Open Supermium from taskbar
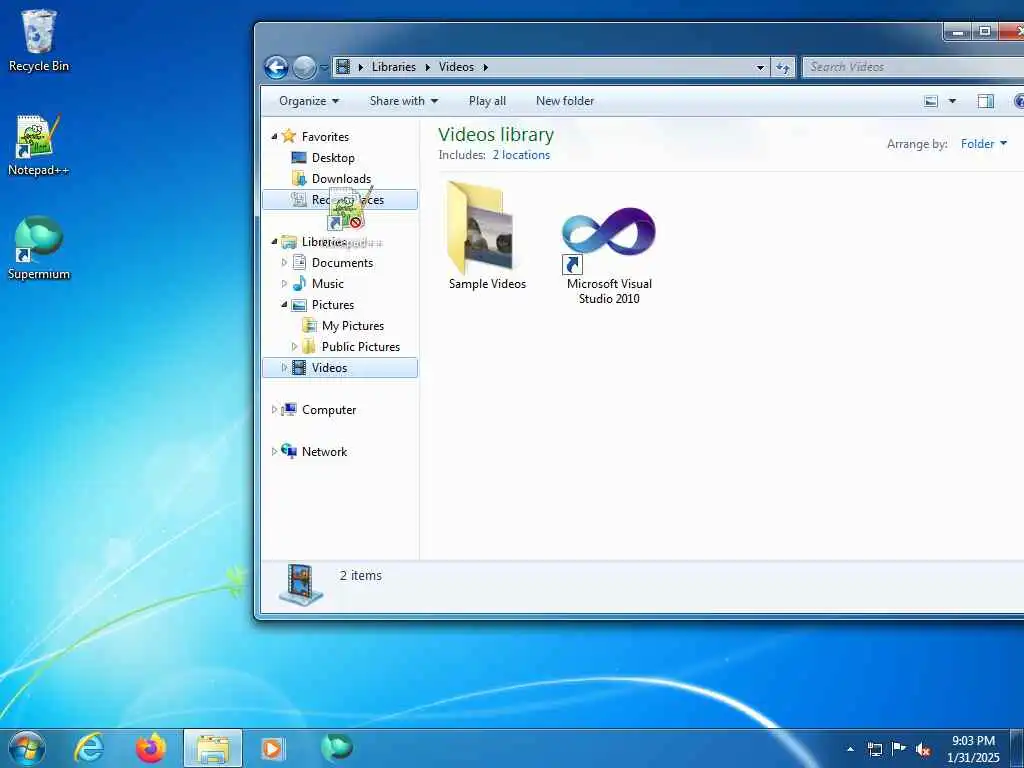Screen dimensions: 1024x768 pyautogui.click(x=337, y=747)
